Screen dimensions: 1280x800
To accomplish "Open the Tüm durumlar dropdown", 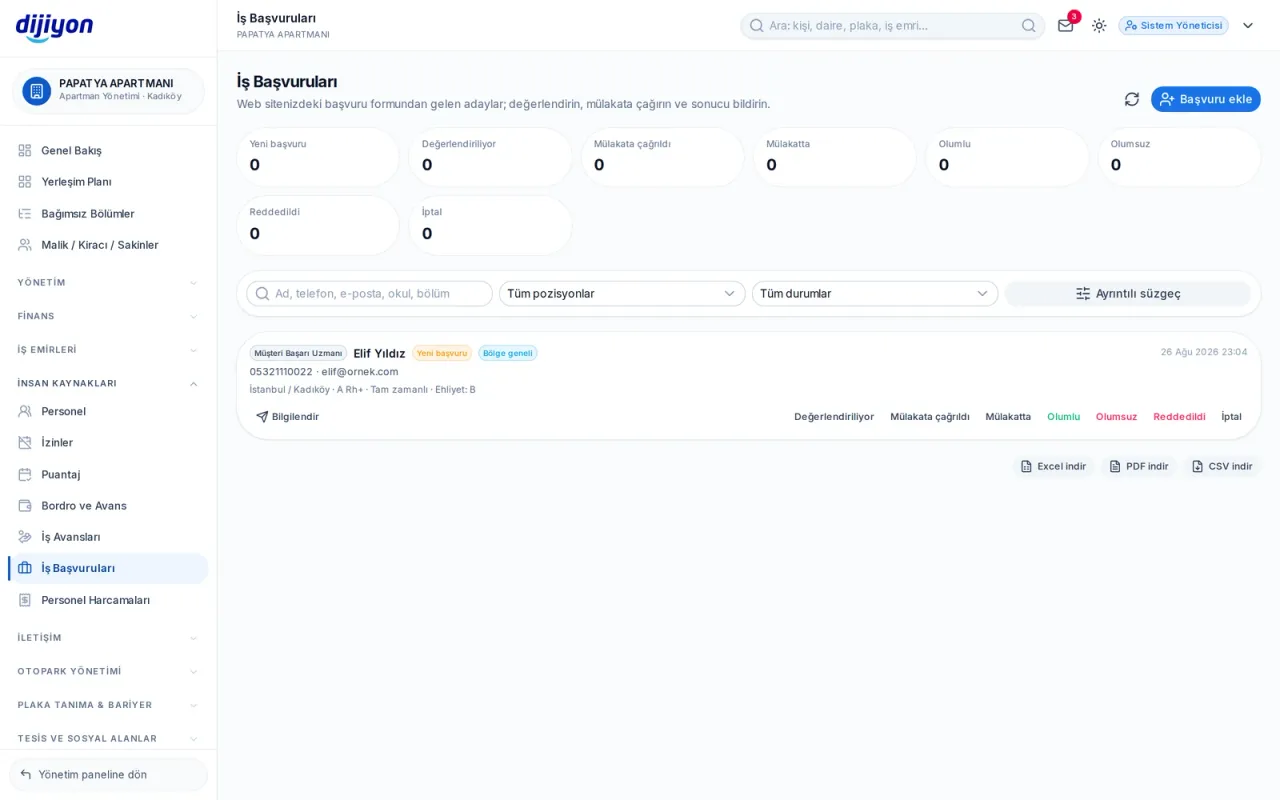I will 875,293.
